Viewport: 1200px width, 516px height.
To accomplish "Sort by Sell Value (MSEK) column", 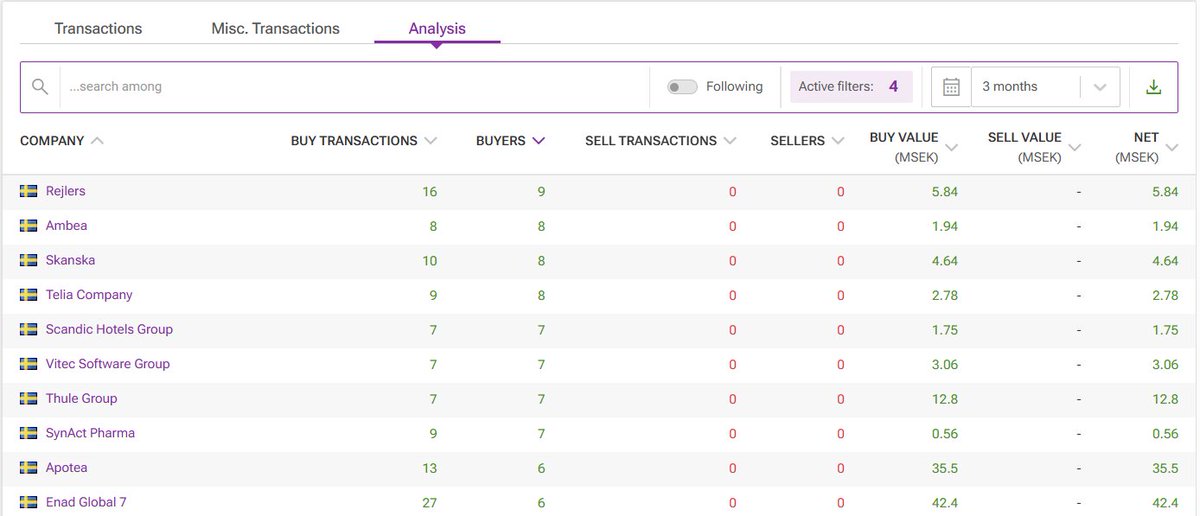I will (1034, 147).
